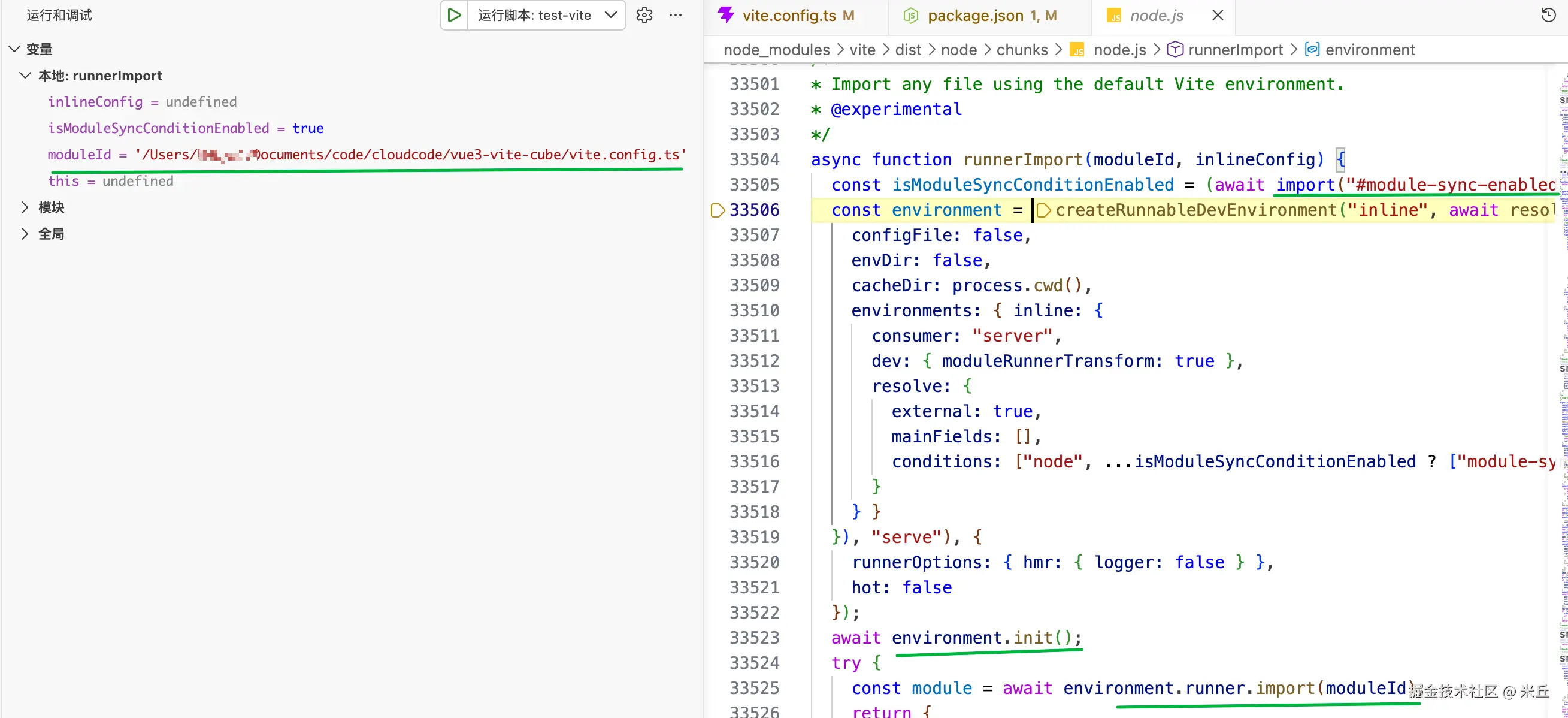This screenshot has height=718, width=1568.
Task: Close the node.js editor tab
Action: pyautogui.click(x=1218, y=15)
